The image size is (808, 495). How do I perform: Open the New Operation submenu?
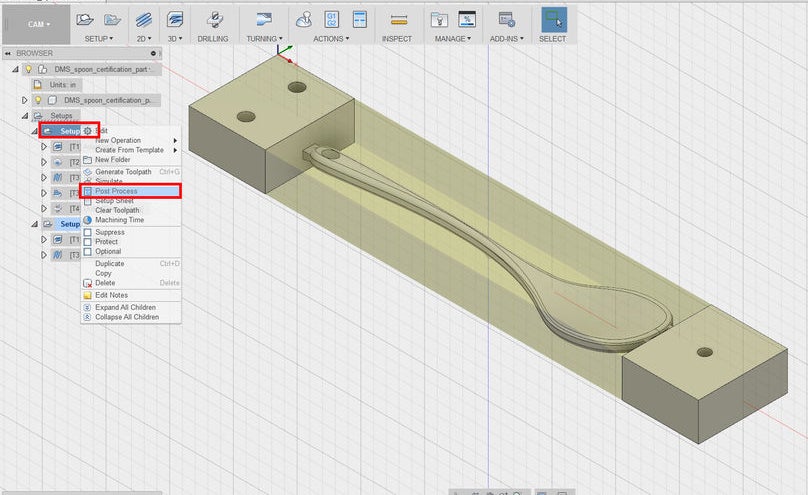131,140
